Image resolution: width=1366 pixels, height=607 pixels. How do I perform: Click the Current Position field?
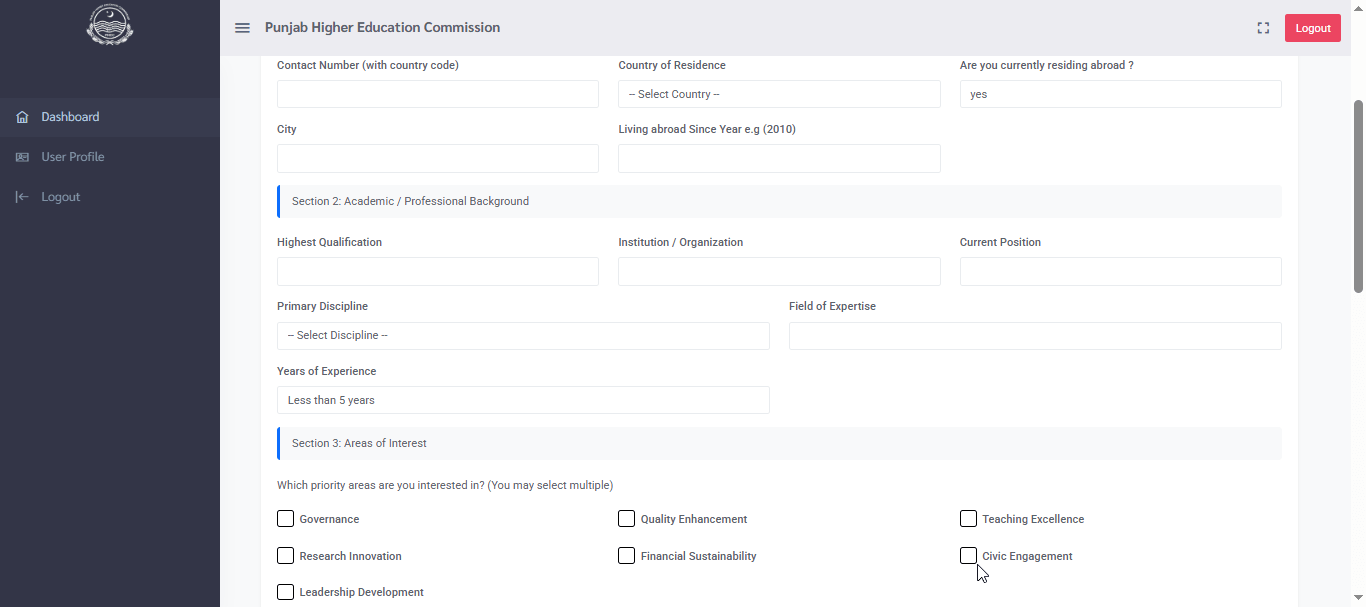[1120, 271]
